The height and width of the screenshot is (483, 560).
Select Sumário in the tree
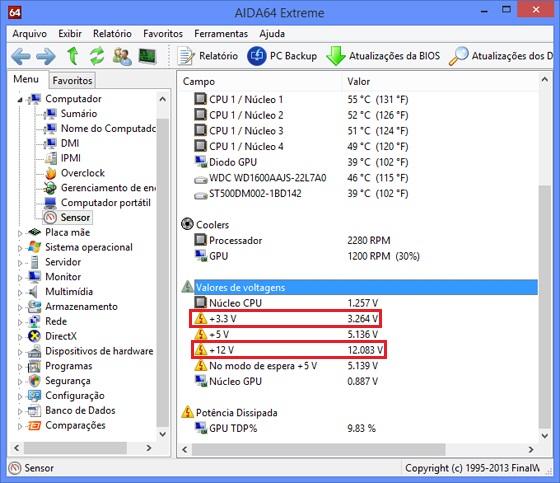coord(79,114)
